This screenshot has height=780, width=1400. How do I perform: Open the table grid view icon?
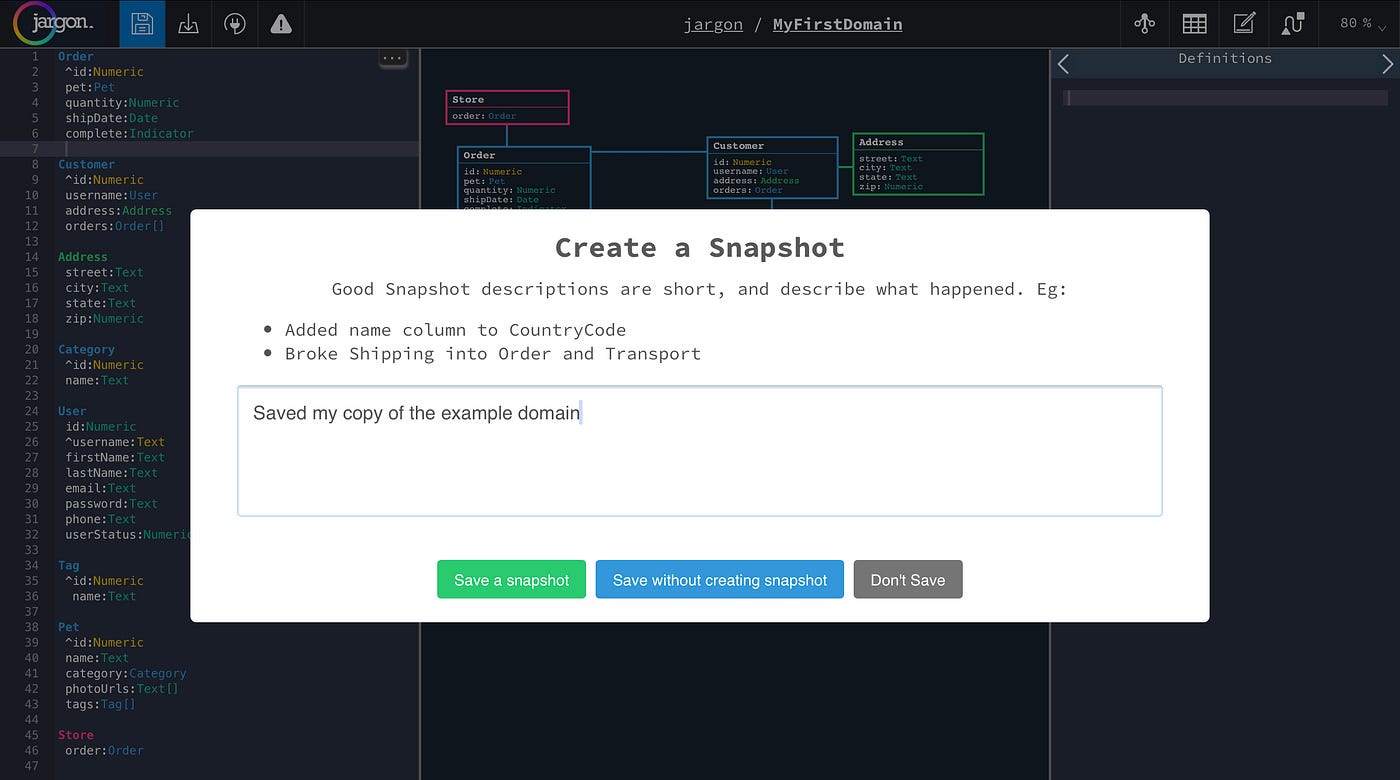[1194, 24]
